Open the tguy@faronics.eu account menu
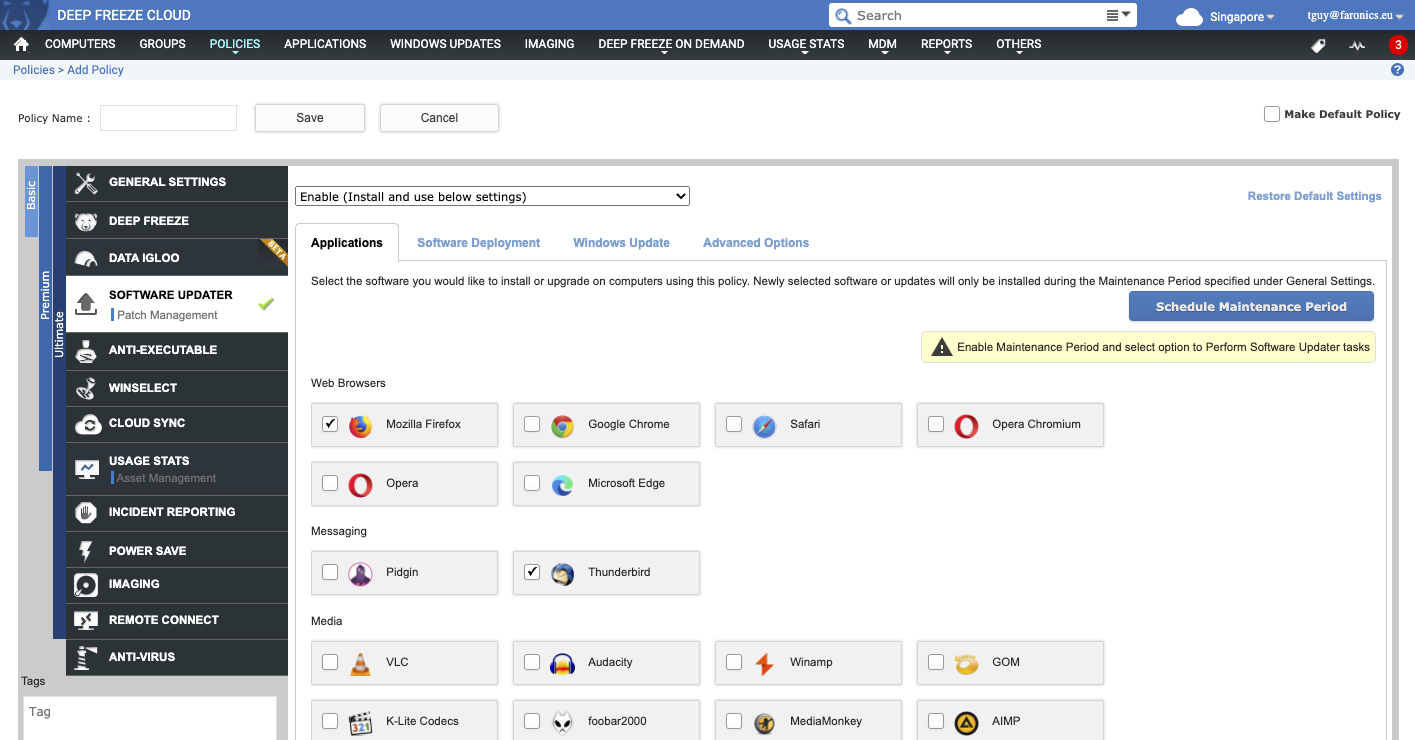Viewport: 1415px width, 740px height. pyautogui.click(x=1355, y=17)
